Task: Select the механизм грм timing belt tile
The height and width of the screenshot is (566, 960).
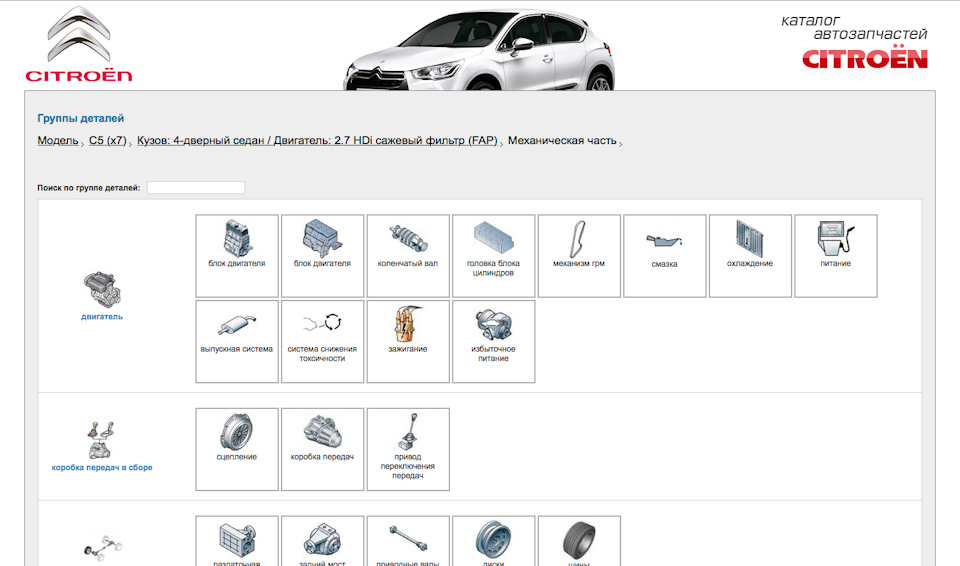Action: pyautogui.click(x=579, y=256)
